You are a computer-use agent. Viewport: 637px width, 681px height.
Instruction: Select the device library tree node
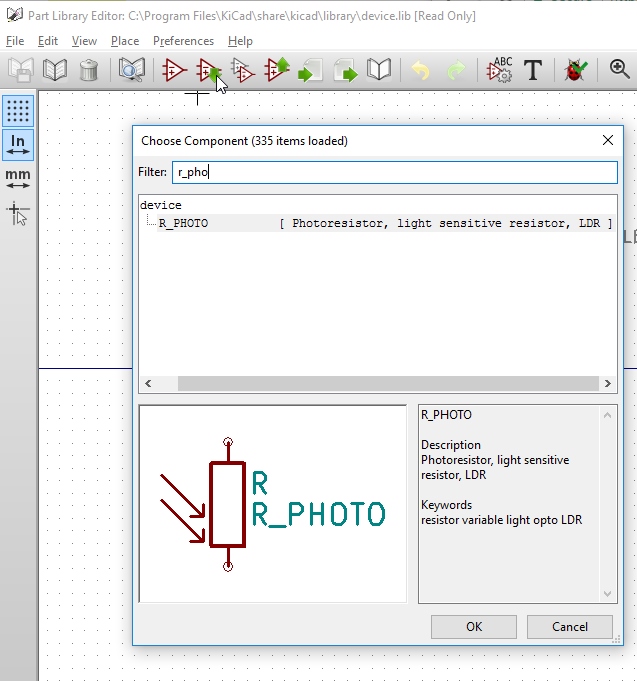click(161, 205)
